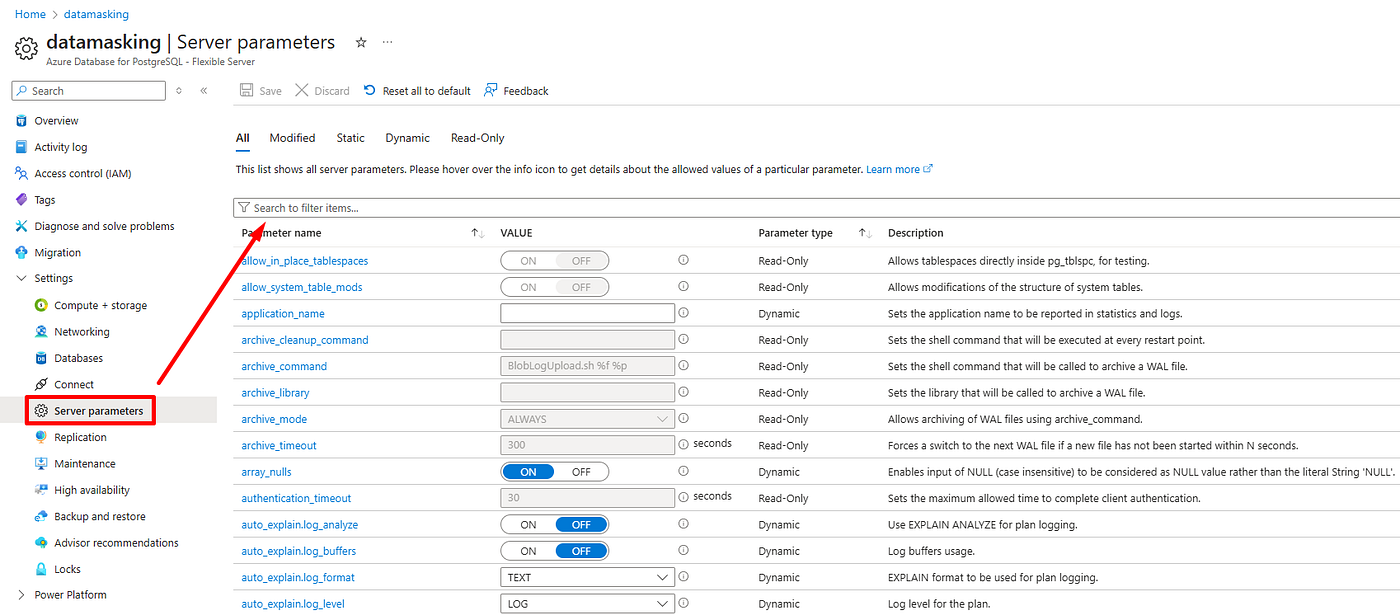Open the allow_in_place_tablespaces parameter link
Viewport: 1400px width, 615px height.
click(305, 261)
